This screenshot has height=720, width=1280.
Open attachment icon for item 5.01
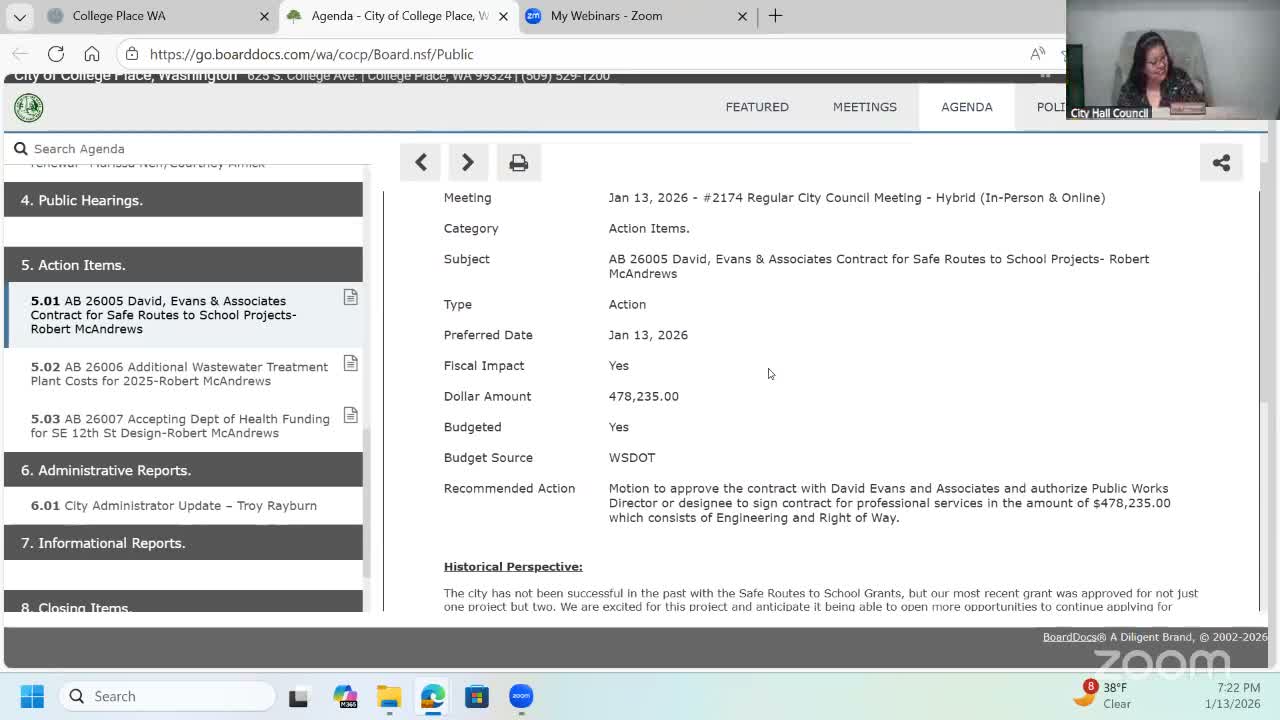click(x=350, y=297)
